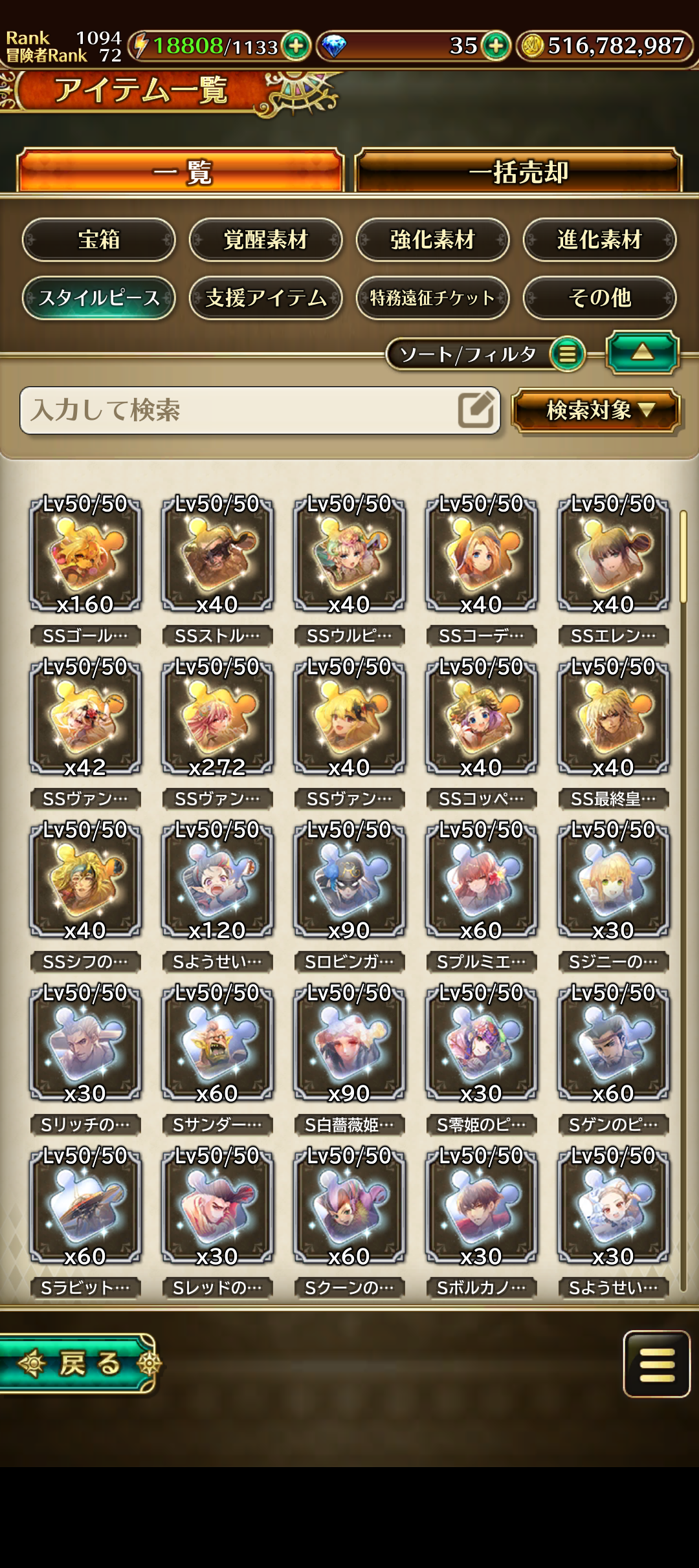
Task: Tap the gold coin currency icon
Action: tap(532, 46)
